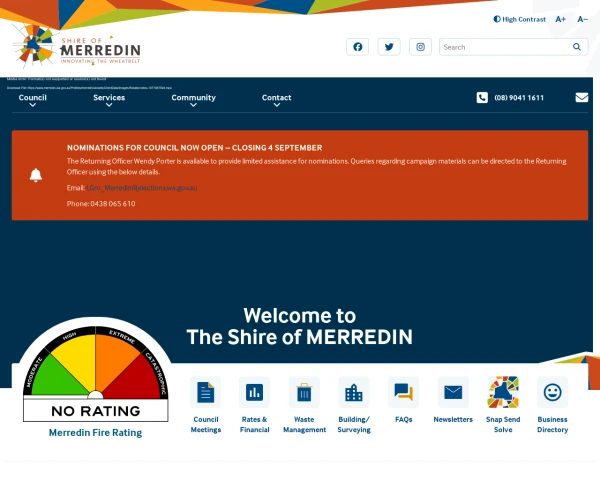The height and width of the screenshot is (480, 600).
Task: Open the Business Directory smiley icon
Action: point(553,392)
